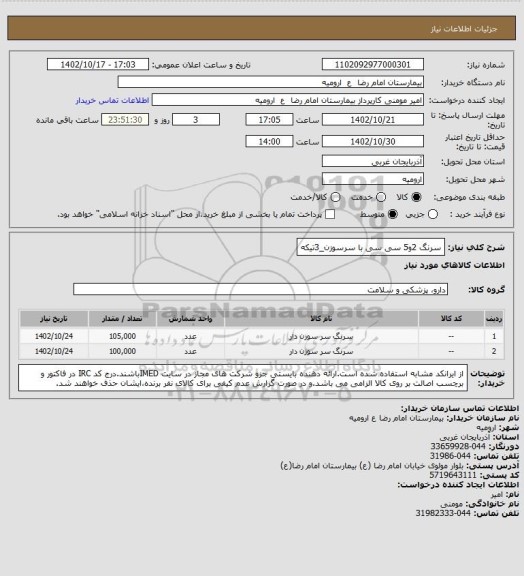Click the validity time field 14:00

point(269,141)
